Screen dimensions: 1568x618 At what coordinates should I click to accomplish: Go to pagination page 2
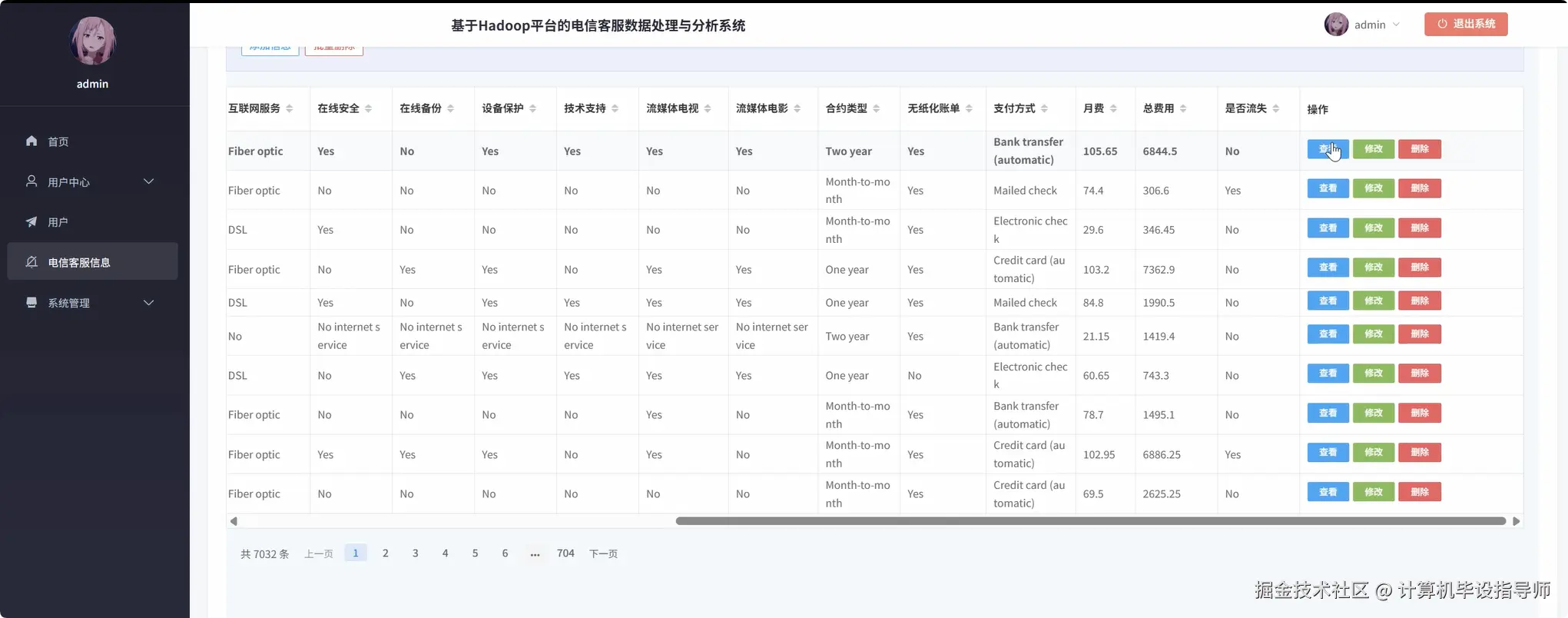click(x=386, y=553)
